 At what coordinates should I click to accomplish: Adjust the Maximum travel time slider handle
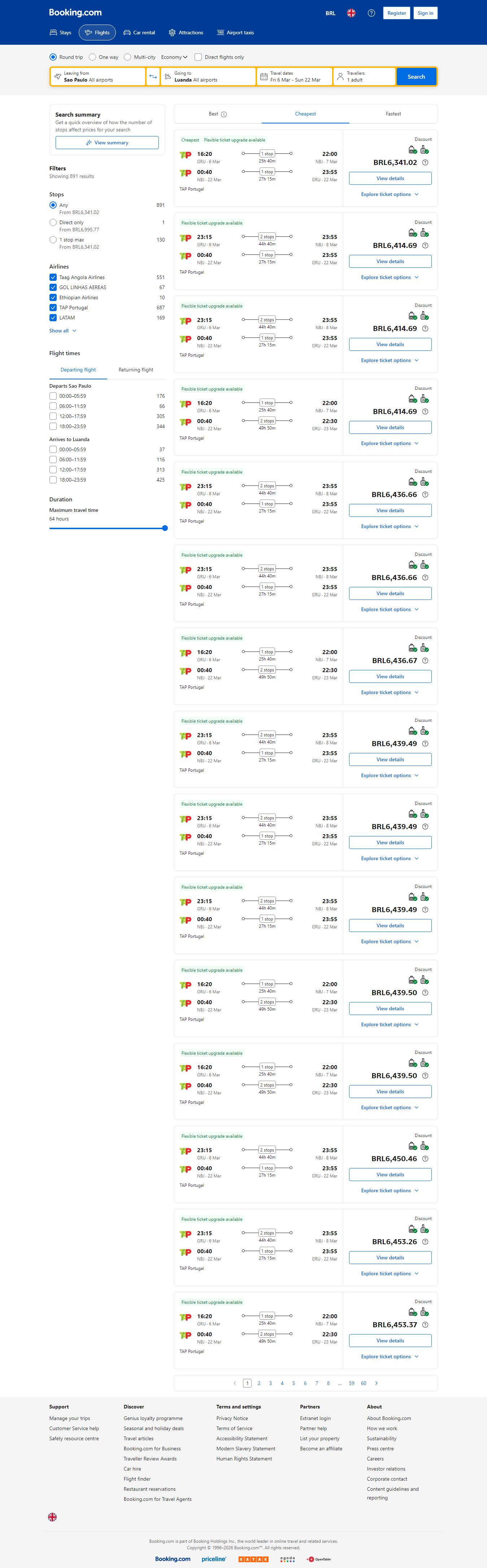point(165,528)
